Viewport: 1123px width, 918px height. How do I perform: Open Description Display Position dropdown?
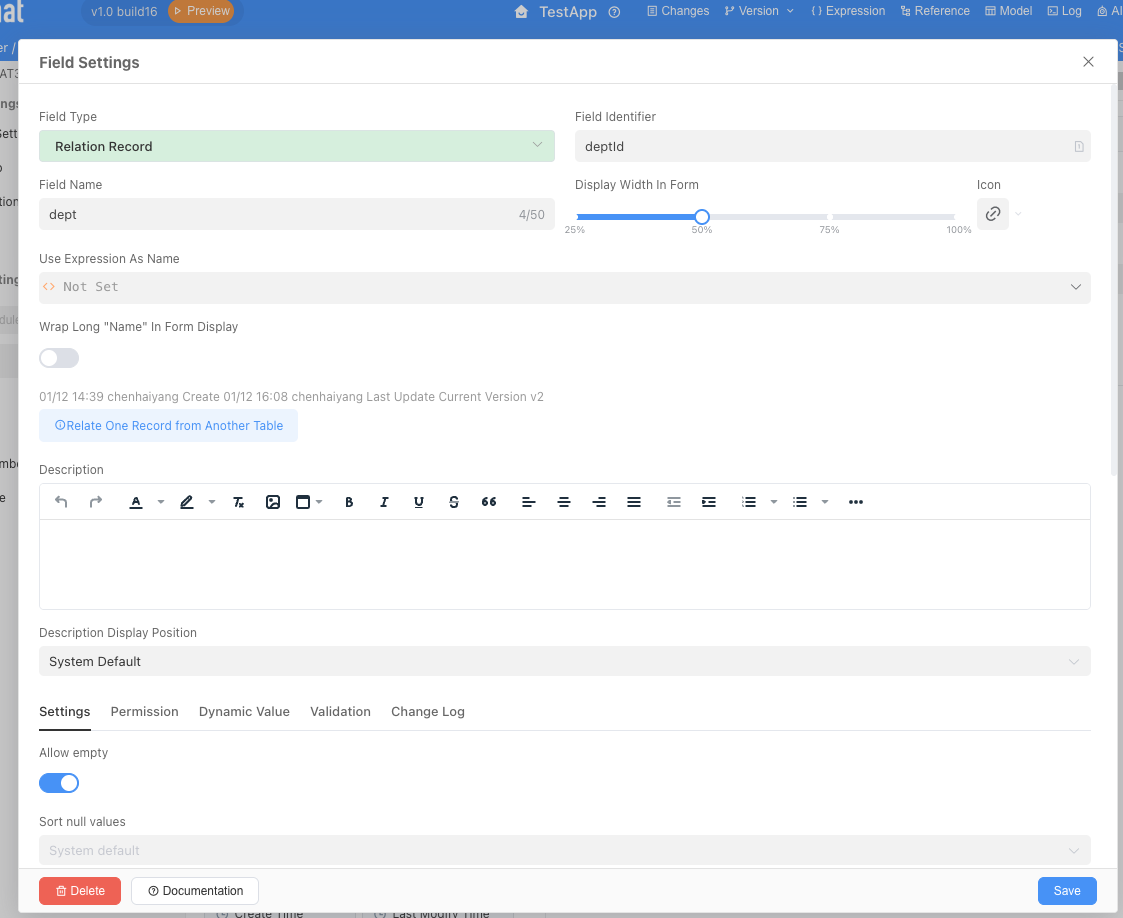(x=564, y=662)
